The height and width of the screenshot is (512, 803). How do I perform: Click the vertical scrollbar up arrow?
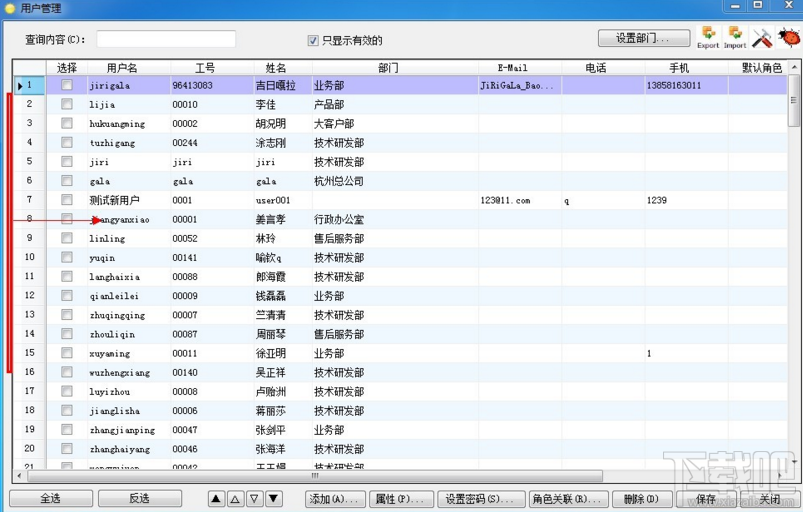[794, 67]
